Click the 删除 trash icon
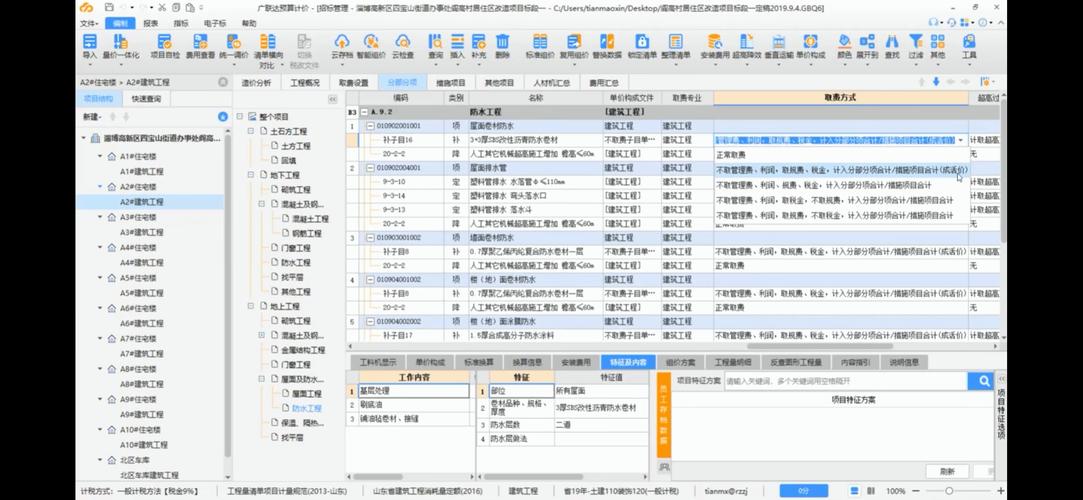Viewport: 1083px width, 500px height. tap(502, 41)
